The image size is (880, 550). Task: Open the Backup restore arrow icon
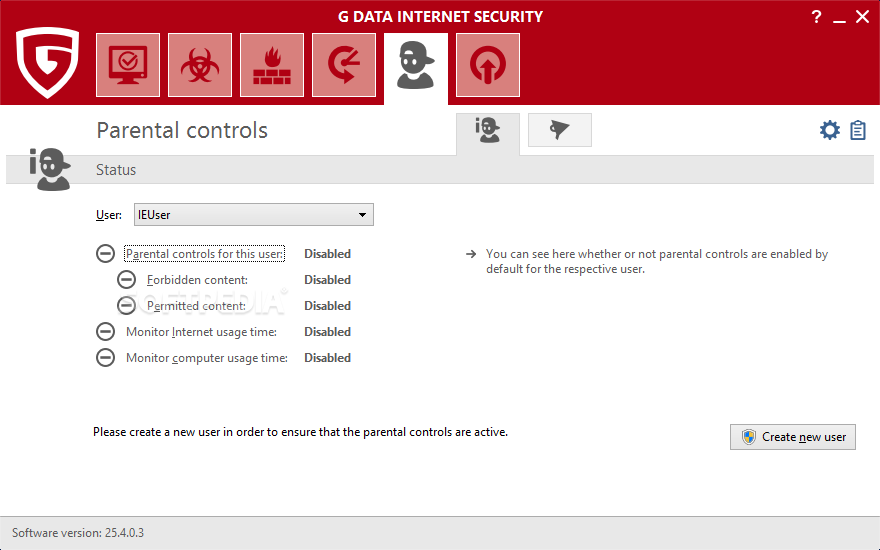point(344,65)
